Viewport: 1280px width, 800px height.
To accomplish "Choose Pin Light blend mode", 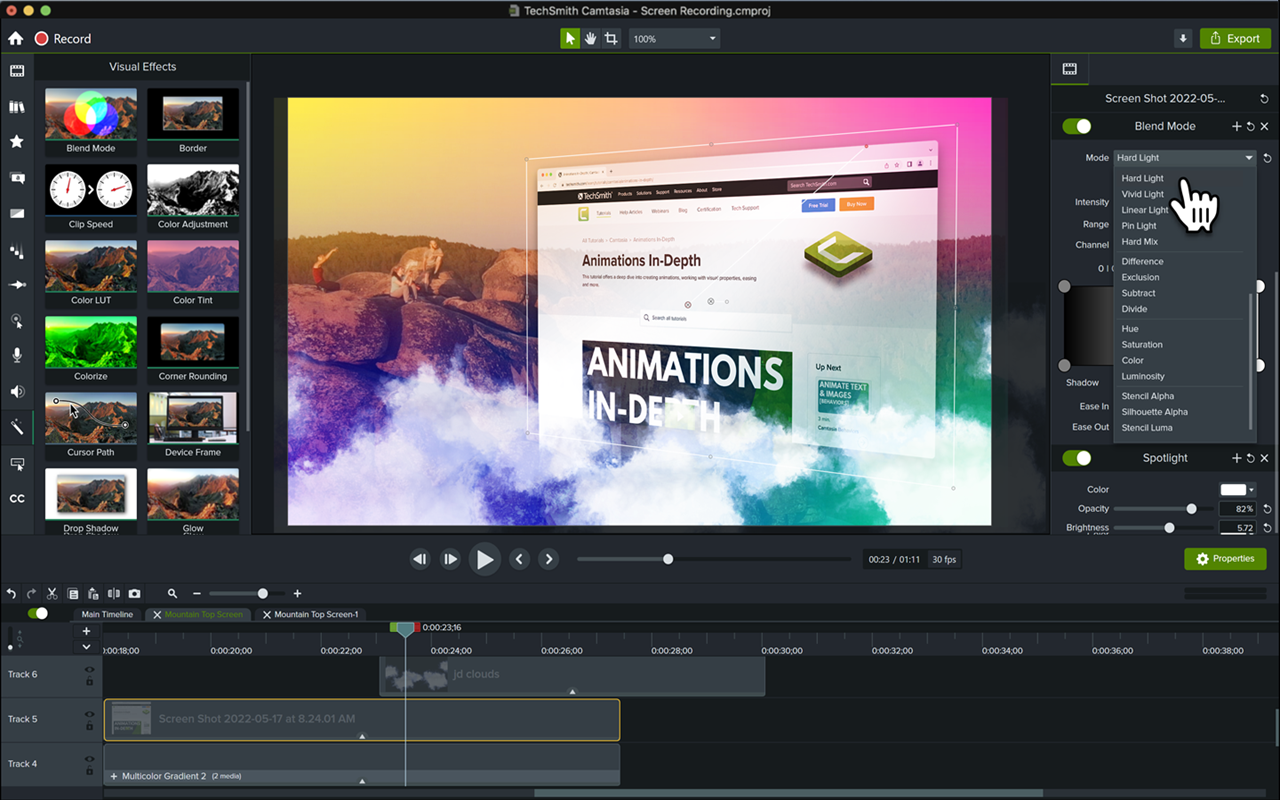I will 1139,226.
